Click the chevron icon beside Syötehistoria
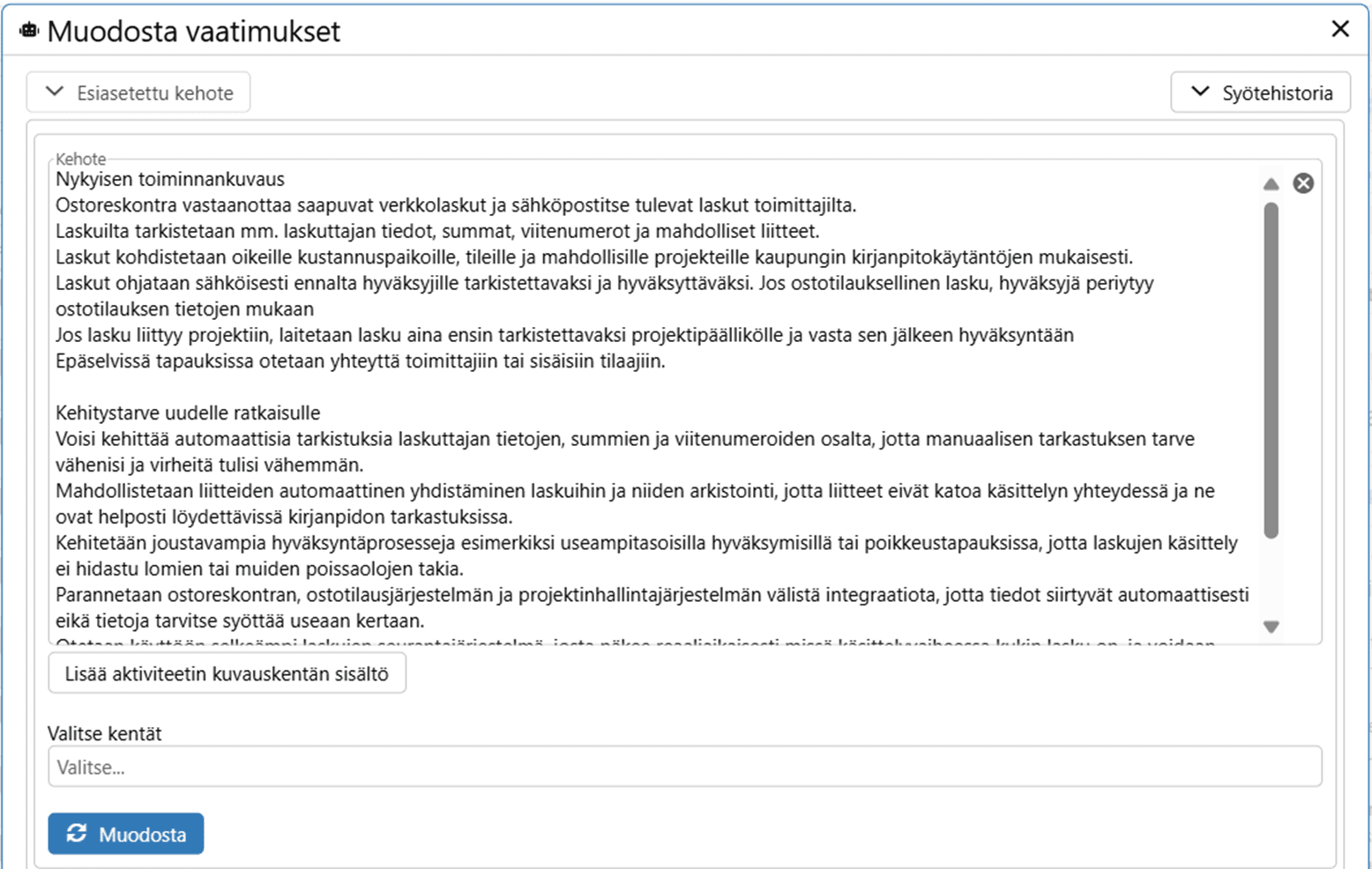Image resolution: width=1372 pixels, height=869 pixels. [x=1200, y=93]
